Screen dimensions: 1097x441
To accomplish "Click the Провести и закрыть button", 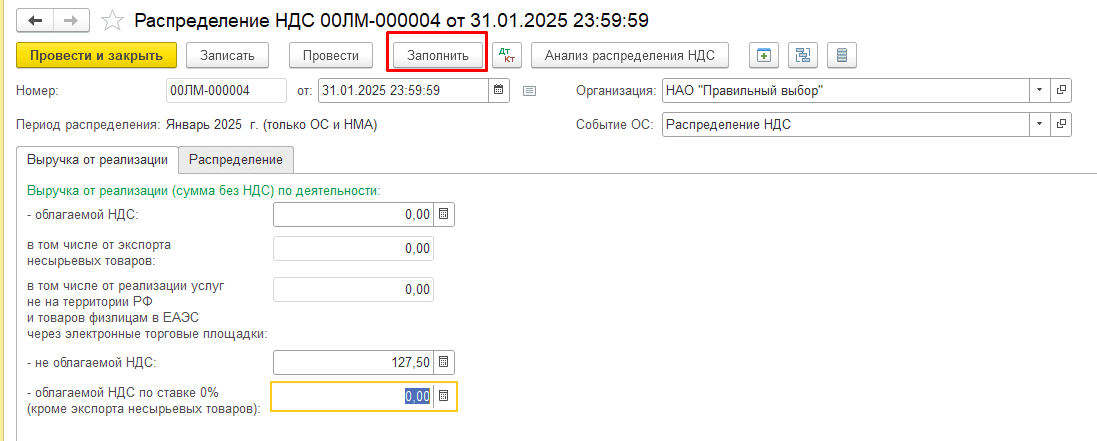I will [x=96, y=55].
